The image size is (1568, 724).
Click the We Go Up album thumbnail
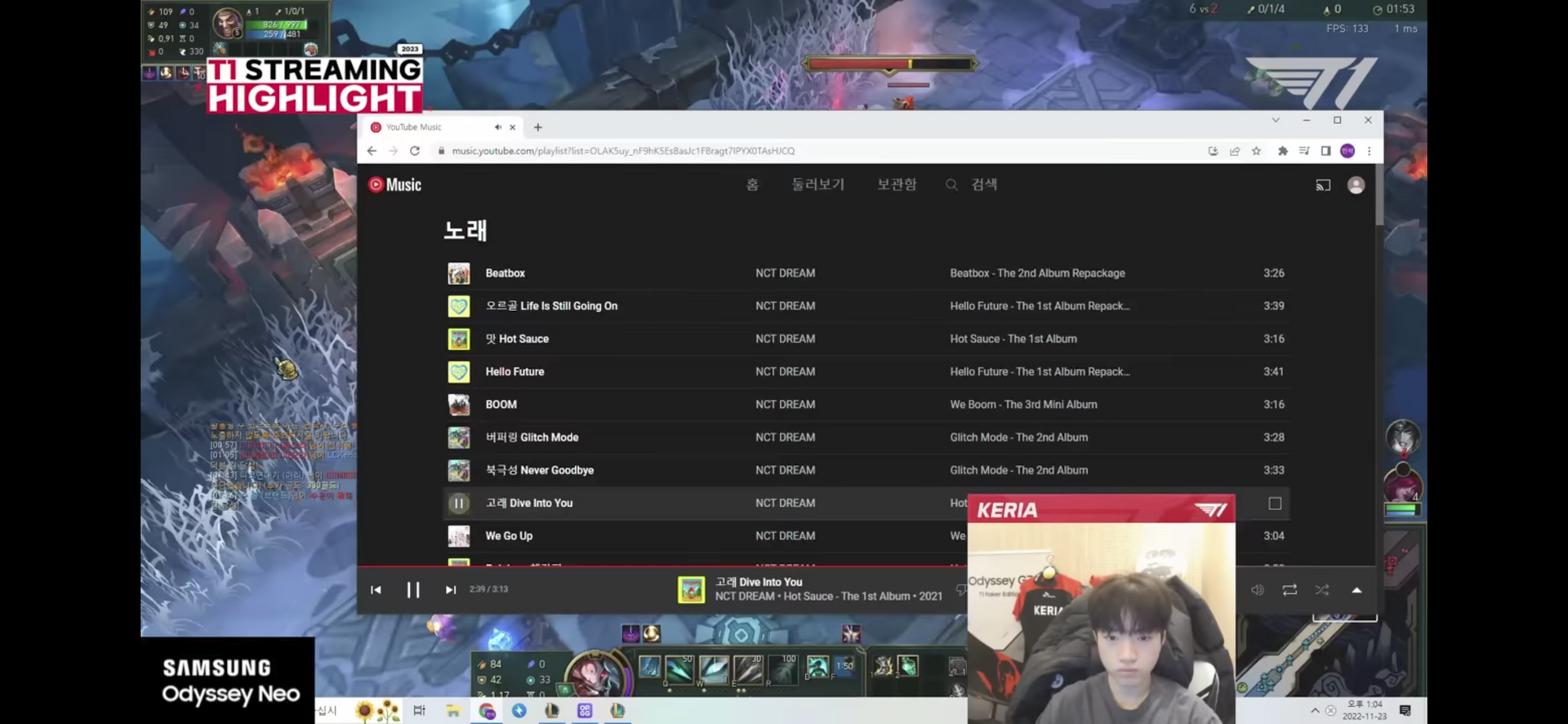pyautogui.click(x=459, y=536)
